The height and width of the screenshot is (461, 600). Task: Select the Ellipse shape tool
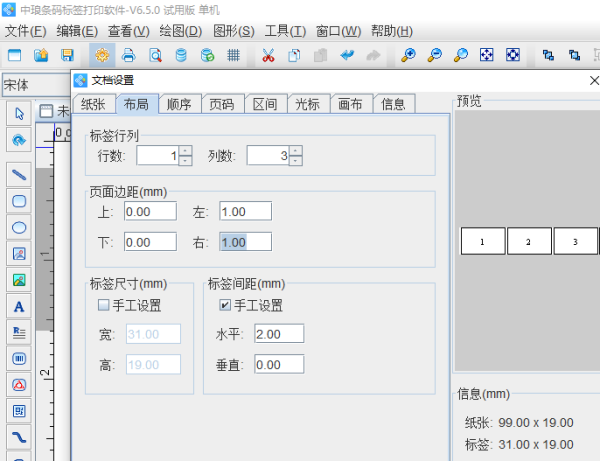coord(19,227)
